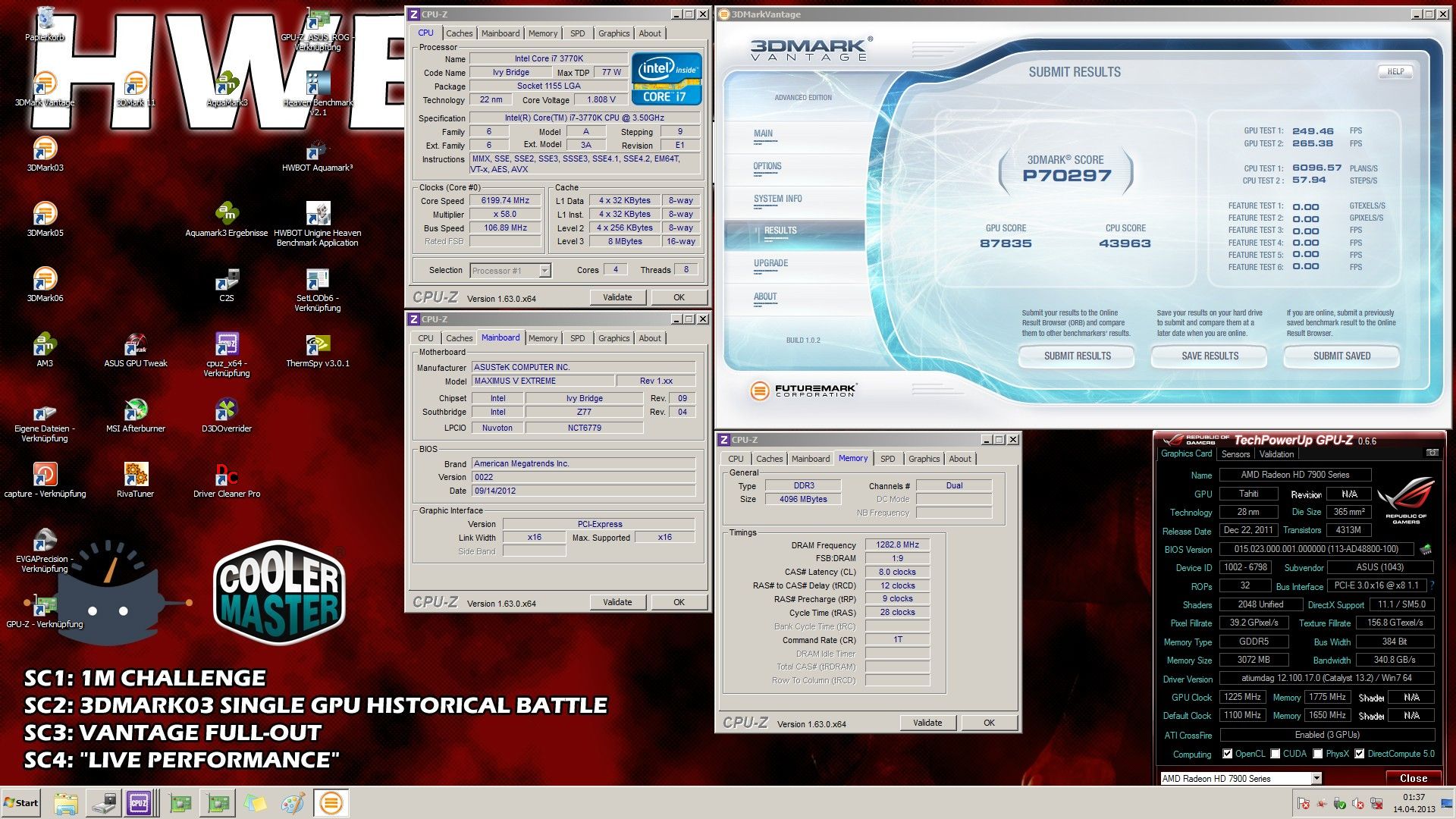
Task: Open Sensors tab in GPU-Z
Action: [x=1235, y=454]
